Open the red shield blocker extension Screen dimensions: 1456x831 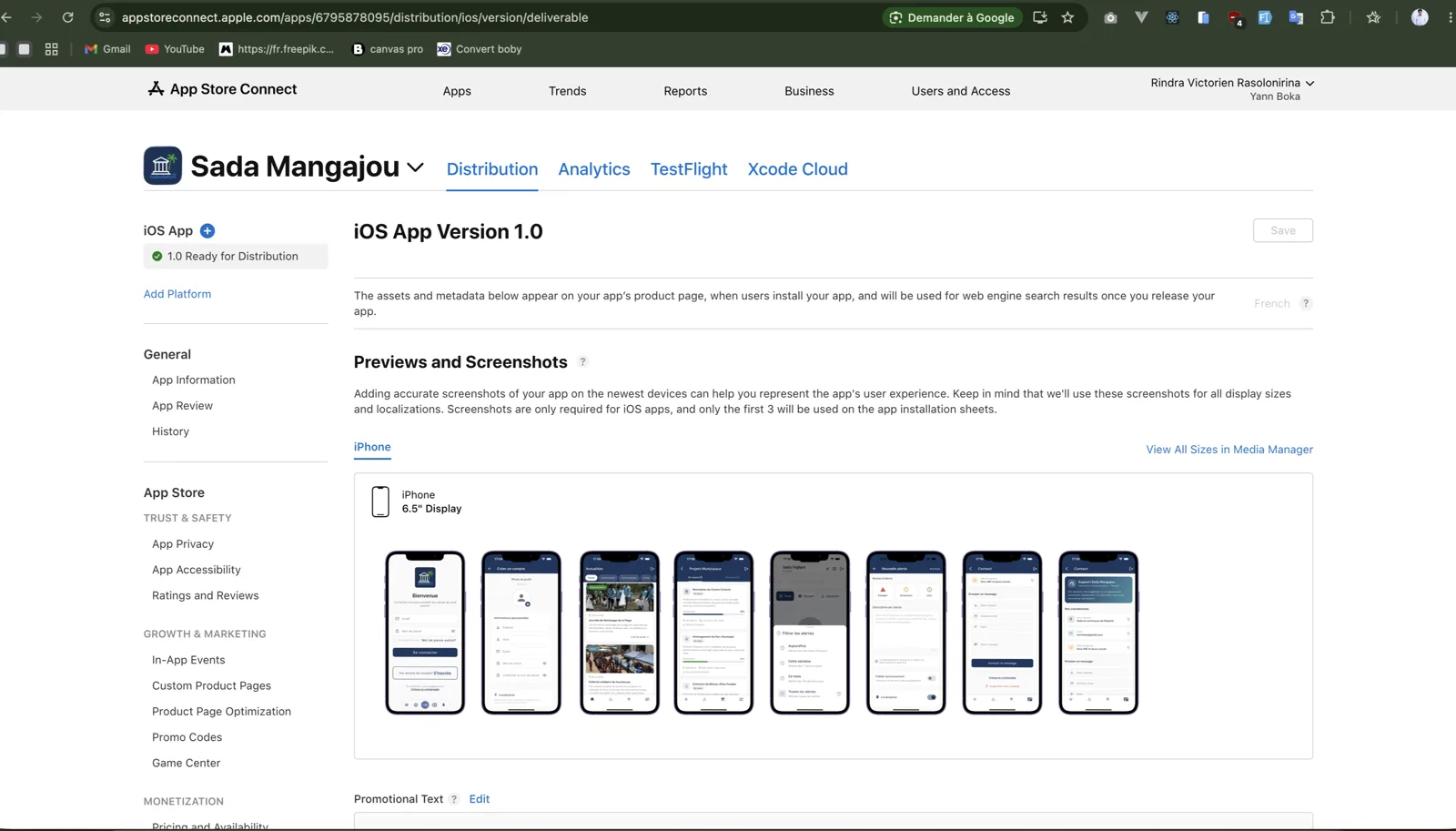click(1235, 18)
